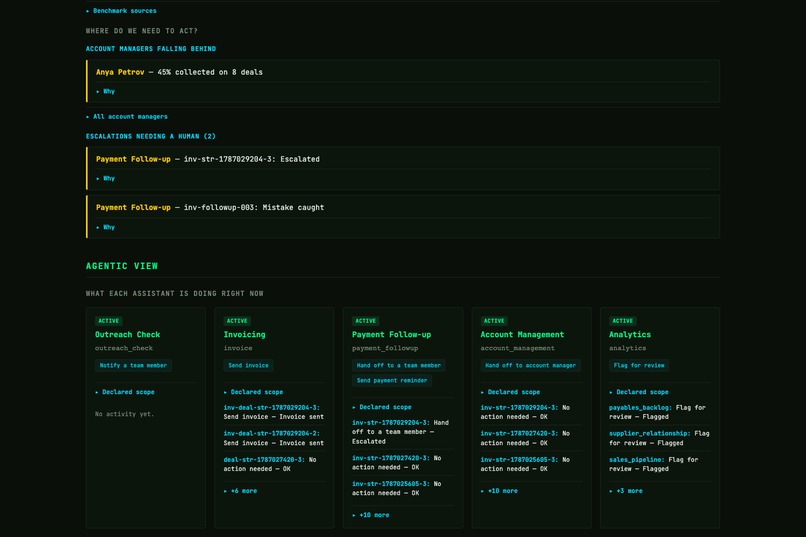The height and width of the screenshot is (537, 806).
Task: Expand Why under inv-followup-003 mistake caught
Action: 105,227
